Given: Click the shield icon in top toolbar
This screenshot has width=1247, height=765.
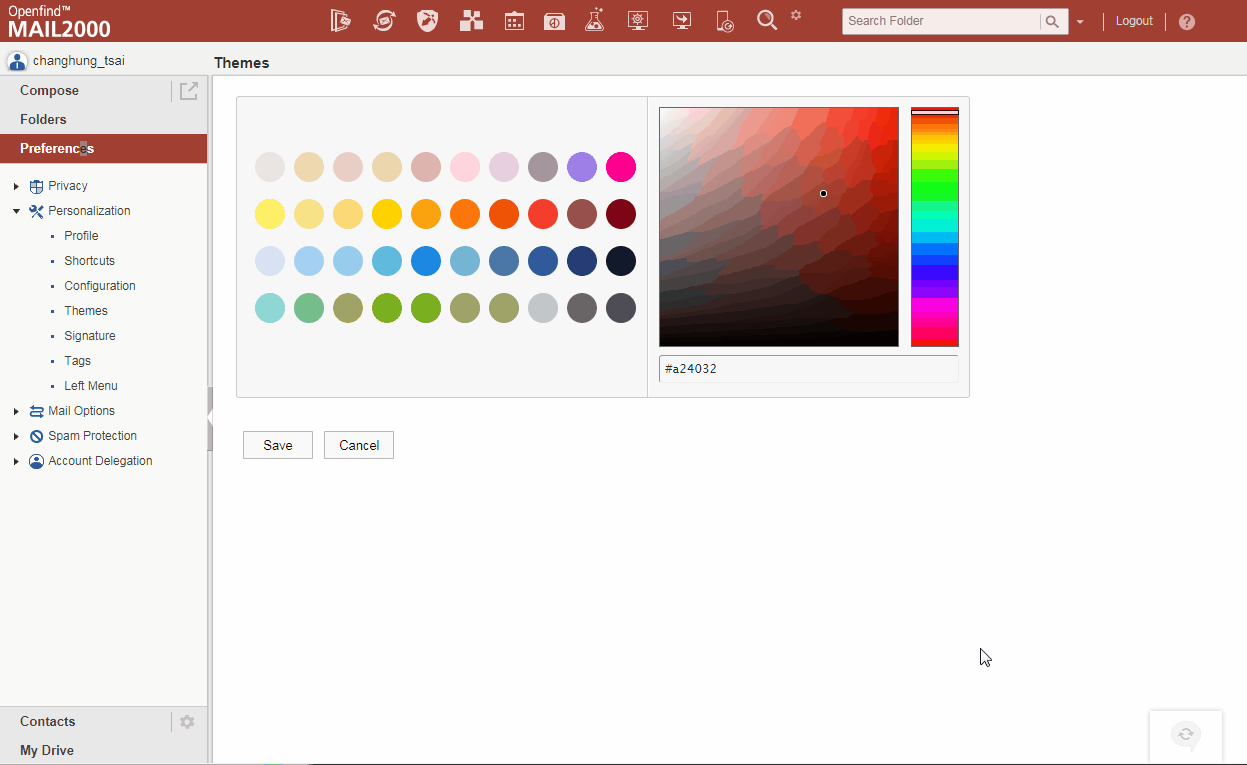Looking at the screenshot, I should click(428, 21).
